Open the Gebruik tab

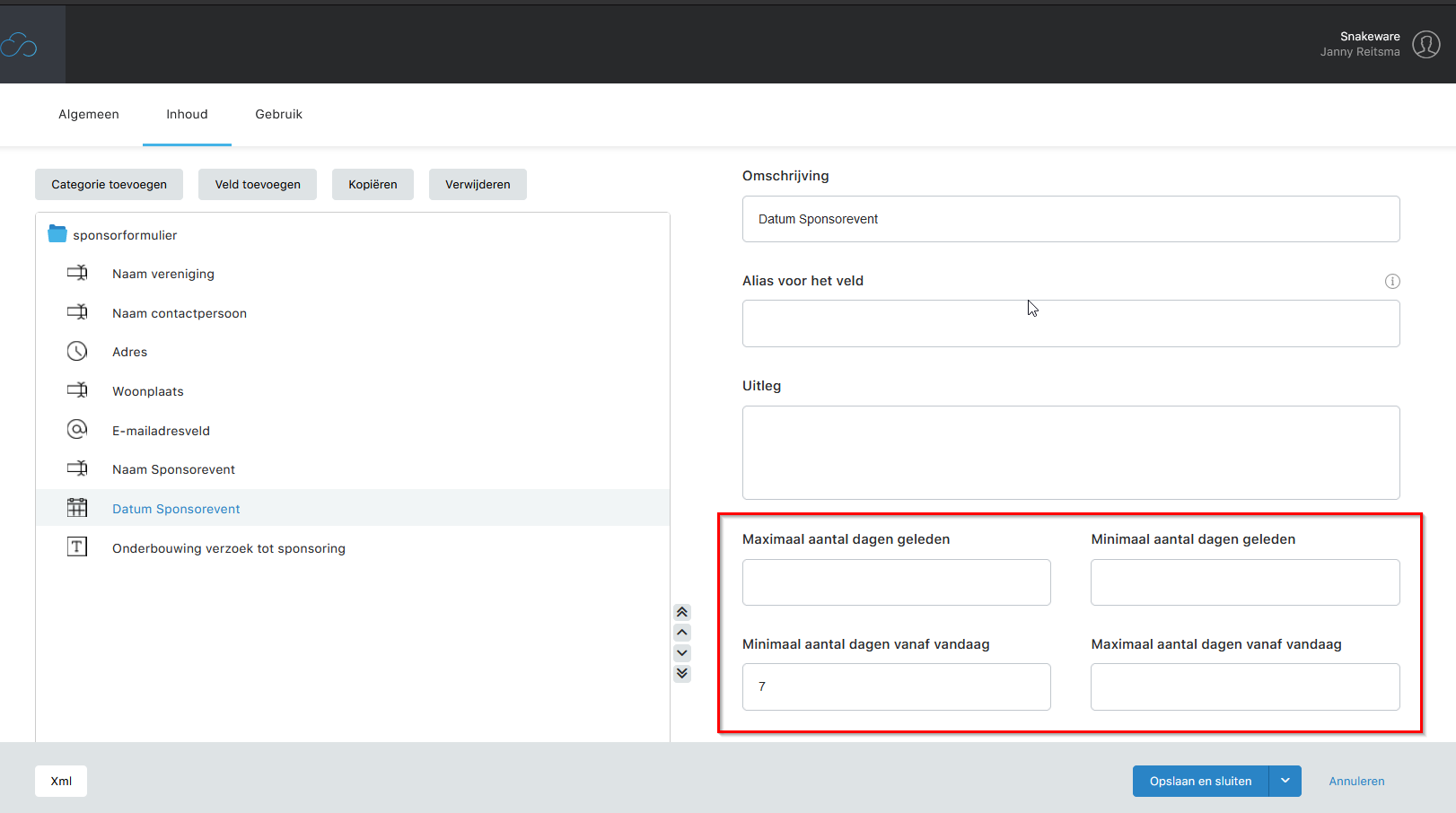(x=278, y=114)
